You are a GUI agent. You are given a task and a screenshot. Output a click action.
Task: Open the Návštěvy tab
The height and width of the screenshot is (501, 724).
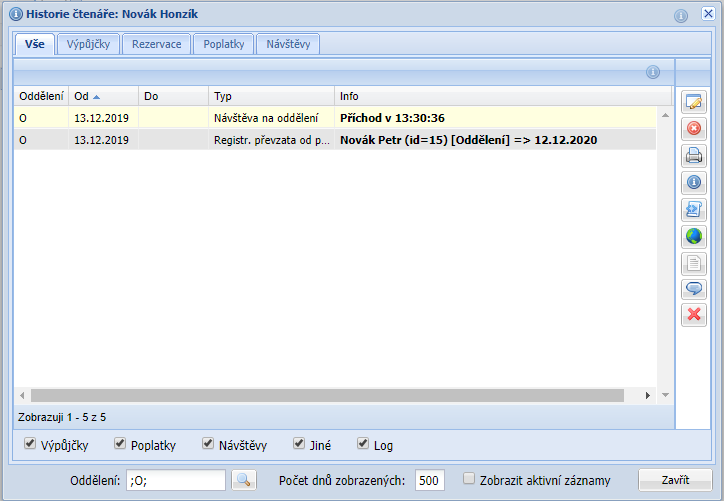[x=287, y=44]
